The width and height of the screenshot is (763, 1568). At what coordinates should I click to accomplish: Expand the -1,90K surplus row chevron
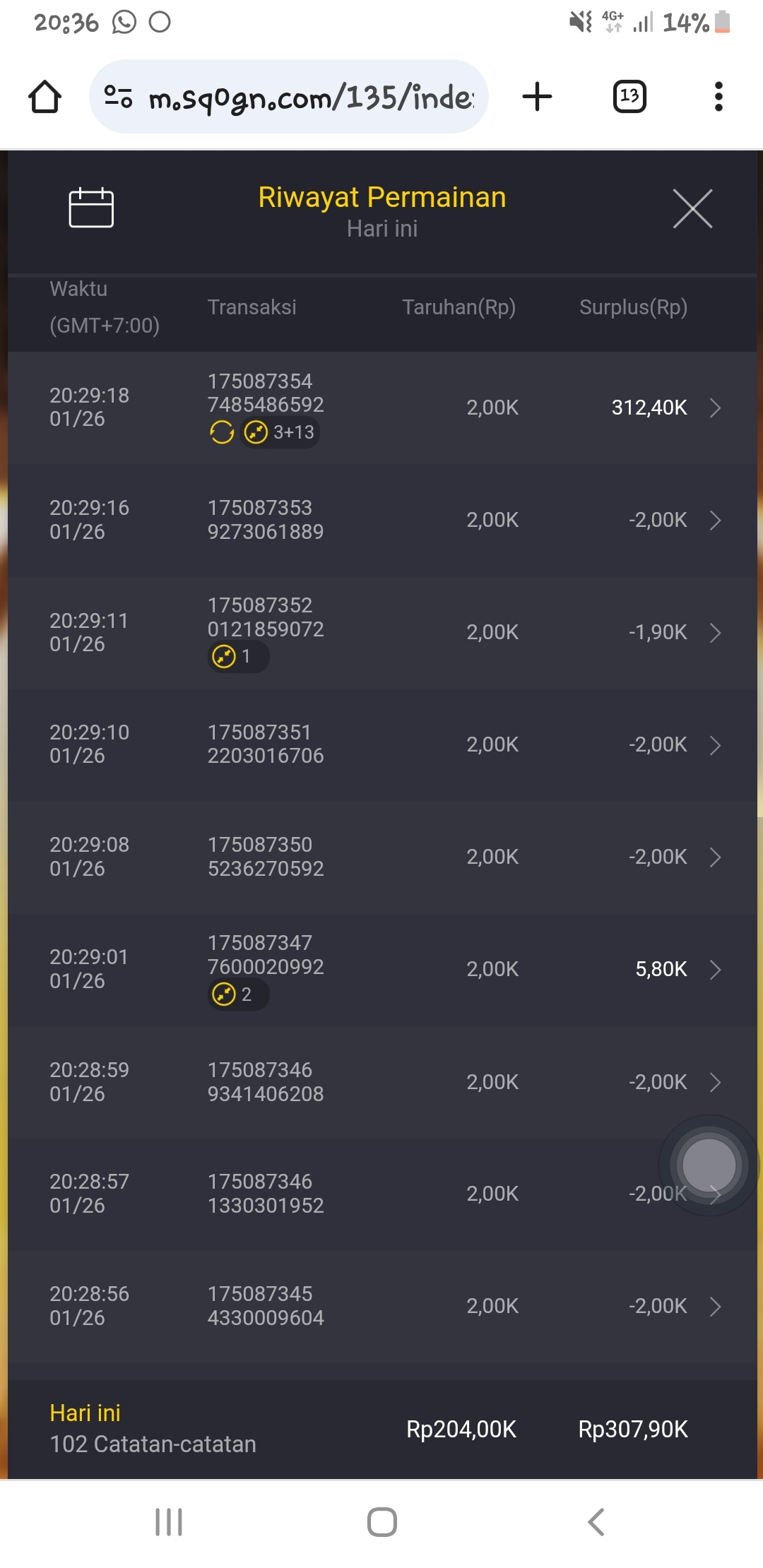tap(715, 632)
